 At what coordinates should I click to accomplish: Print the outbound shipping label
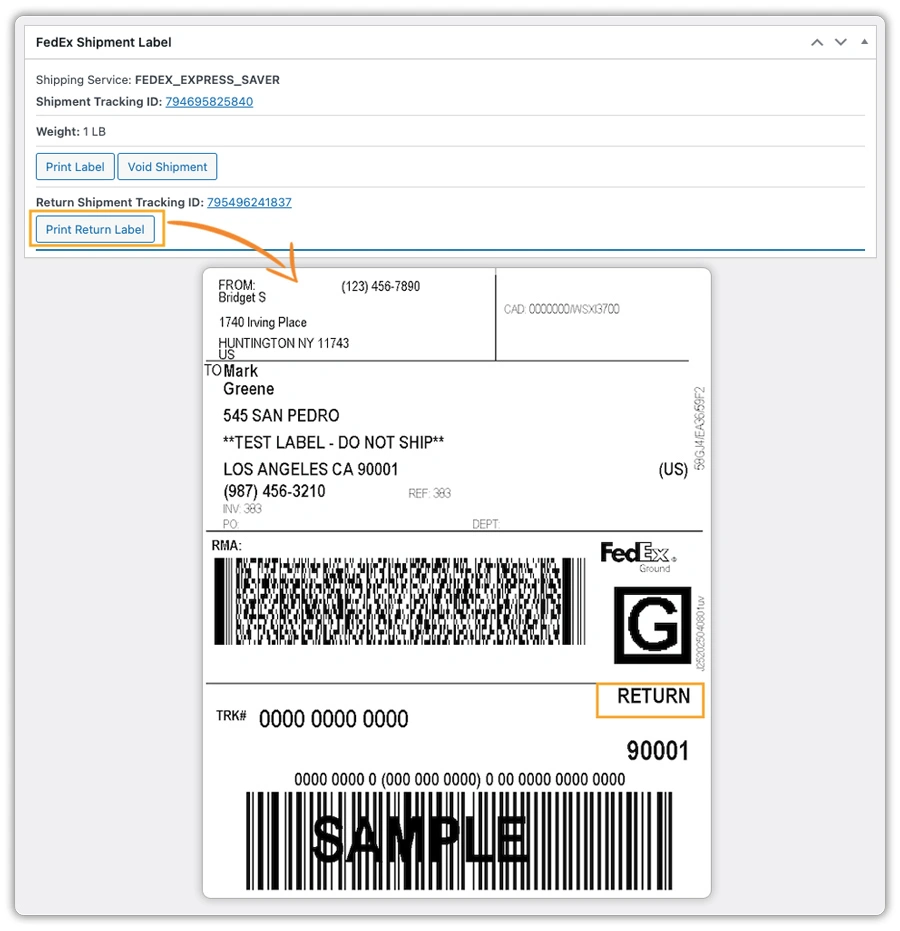[74, 166]
